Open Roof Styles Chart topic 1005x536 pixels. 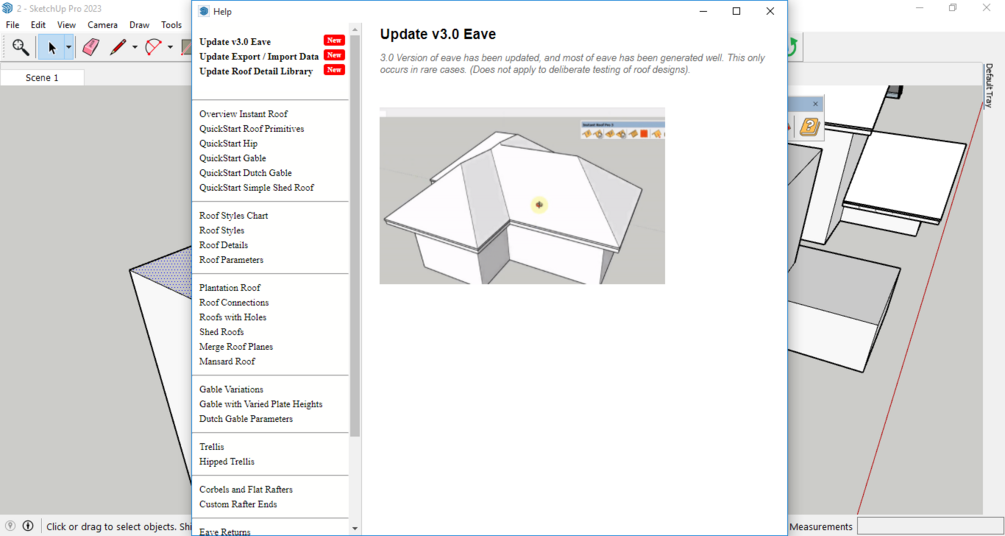point(233,216)
